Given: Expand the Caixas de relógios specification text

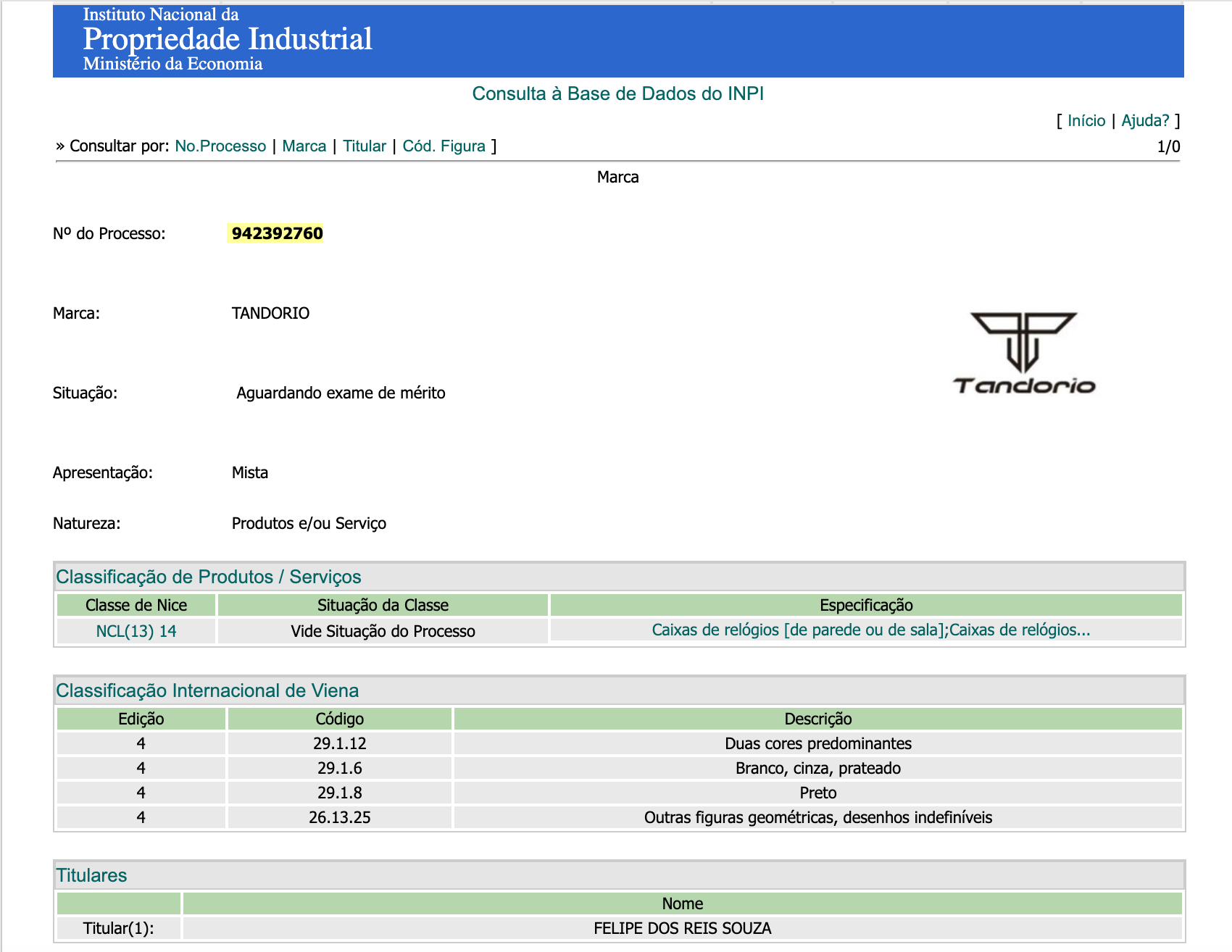Looking at the screenshot, I should [x=870, y=630].
